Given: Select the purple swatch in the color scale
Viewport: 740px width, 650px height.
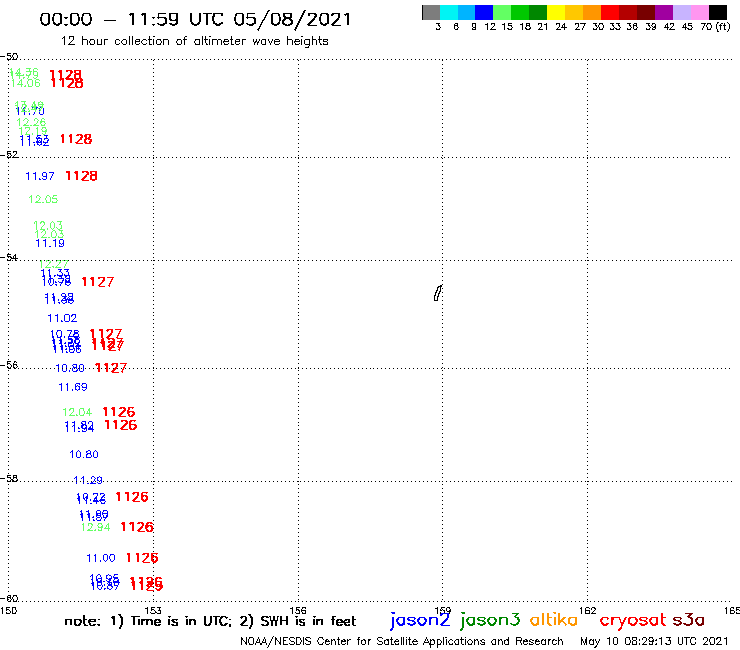Looking at the screenshot, I should [x=664, y=12].
